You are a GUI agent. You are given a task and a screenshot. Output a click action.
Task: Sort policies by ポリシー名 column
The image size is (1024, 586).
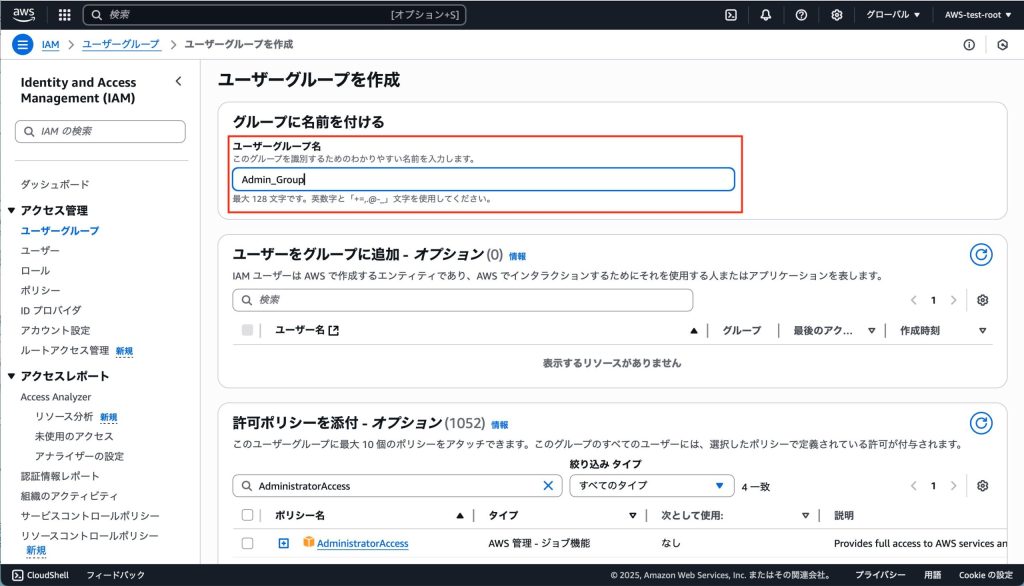pyautogui.click(x=460, y=515)
